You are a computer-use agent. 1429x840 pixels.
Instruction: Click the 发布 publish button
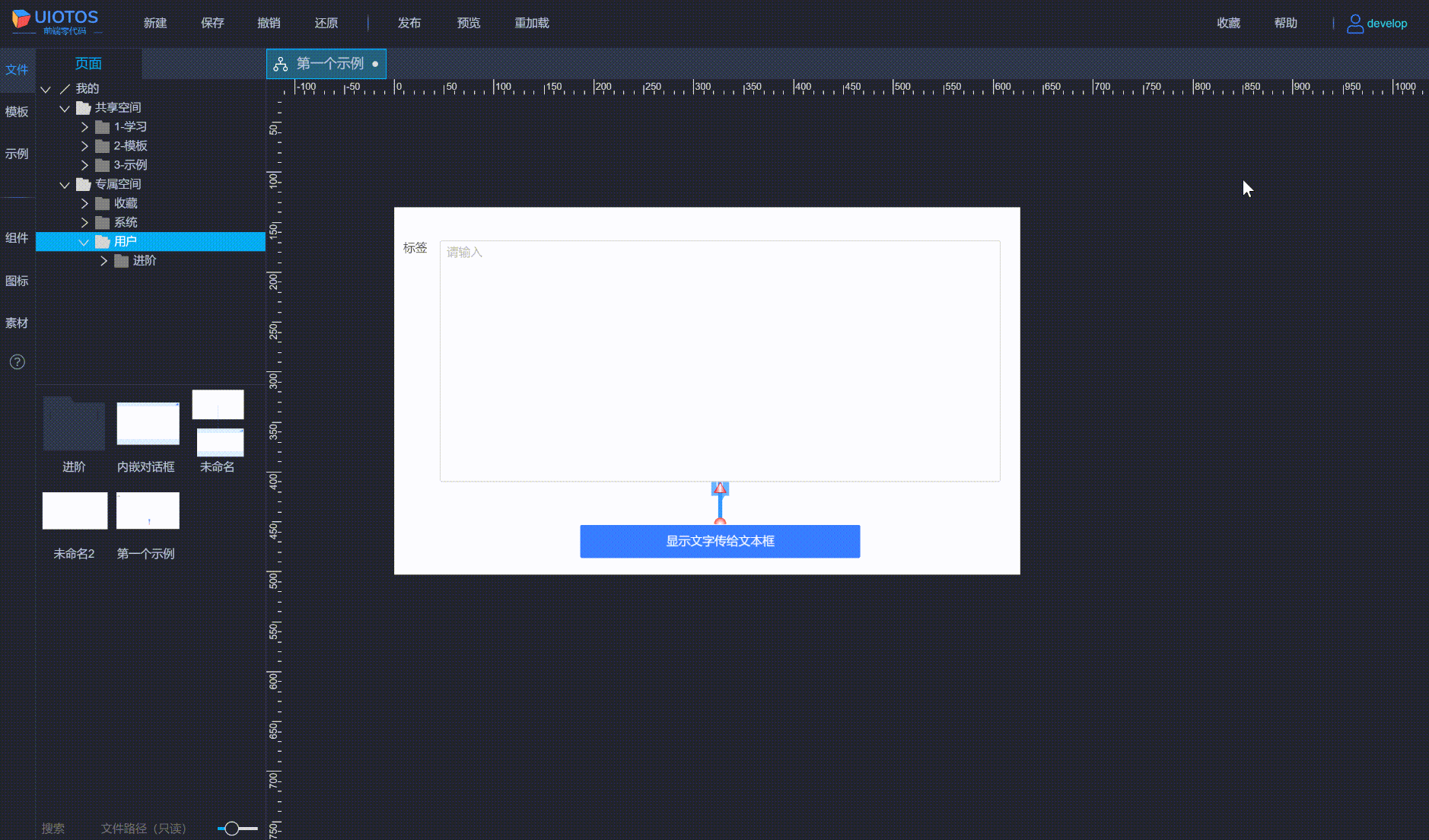point(409,23)
